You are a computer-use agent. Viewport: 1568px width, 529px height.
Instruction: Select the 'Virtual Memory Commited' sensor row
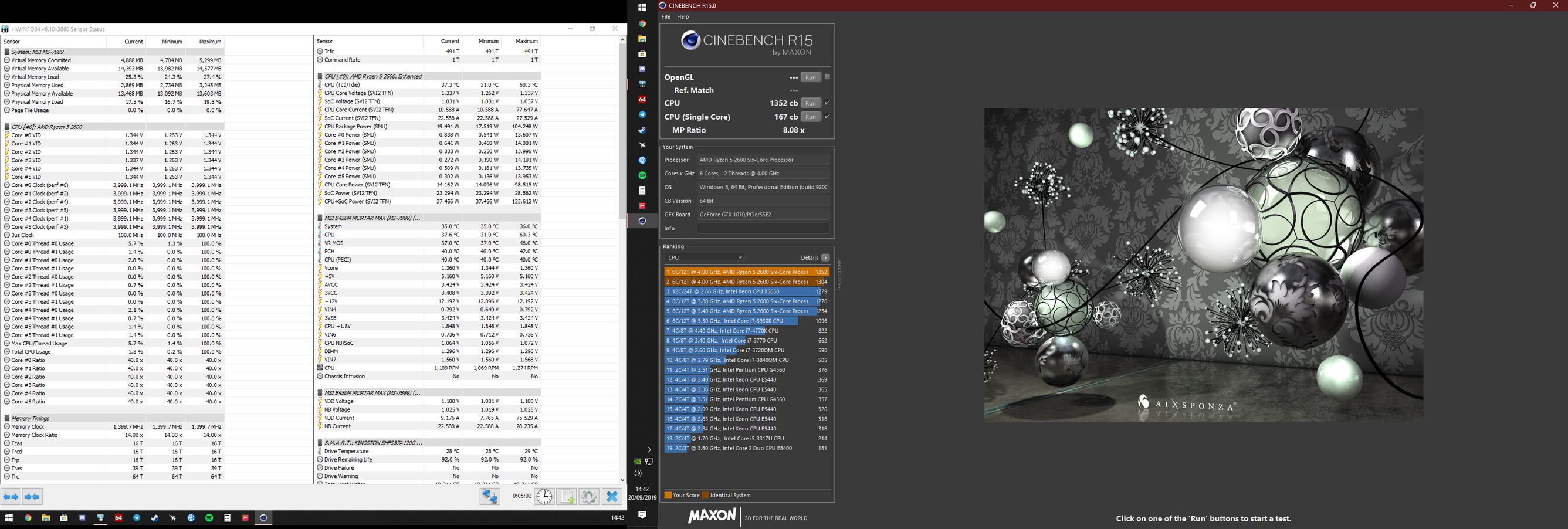113,60
